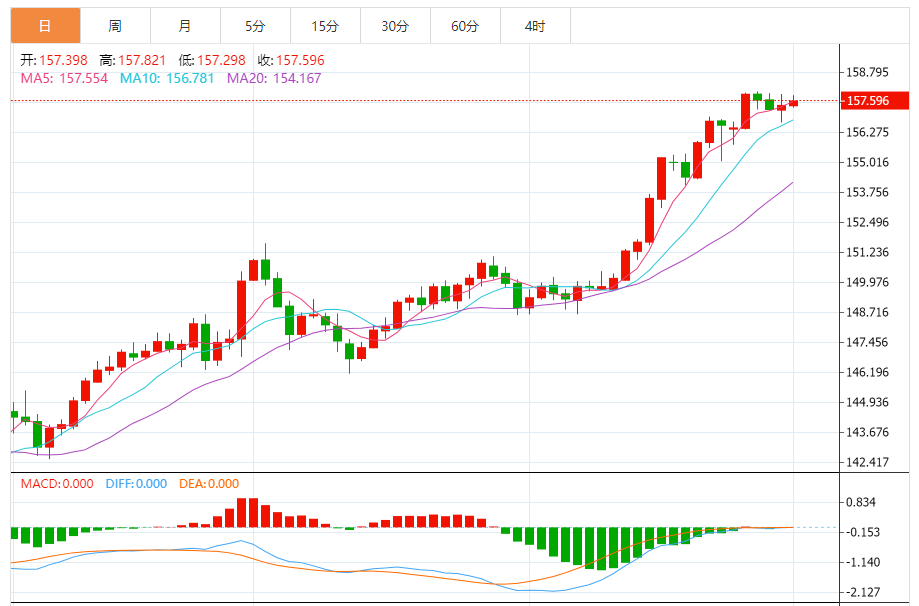Click the open price value 157.398
Viewport: 919px width, 606px height.
[63, 60]
